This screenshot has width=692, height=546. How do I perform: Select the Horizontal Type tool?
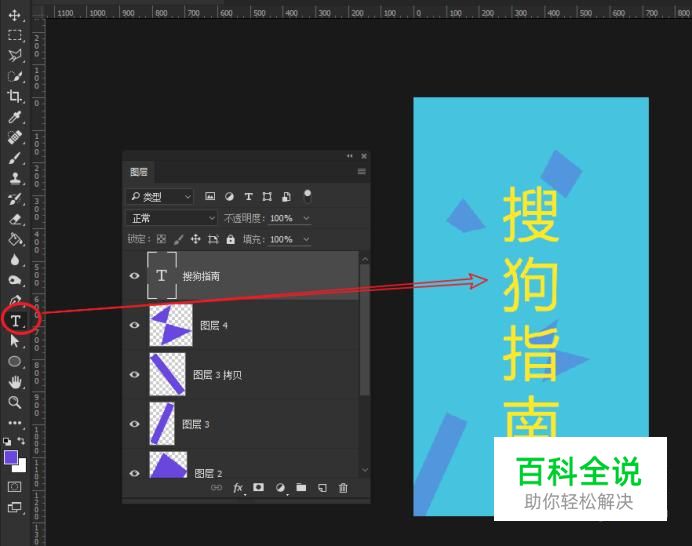click(15, 321)
